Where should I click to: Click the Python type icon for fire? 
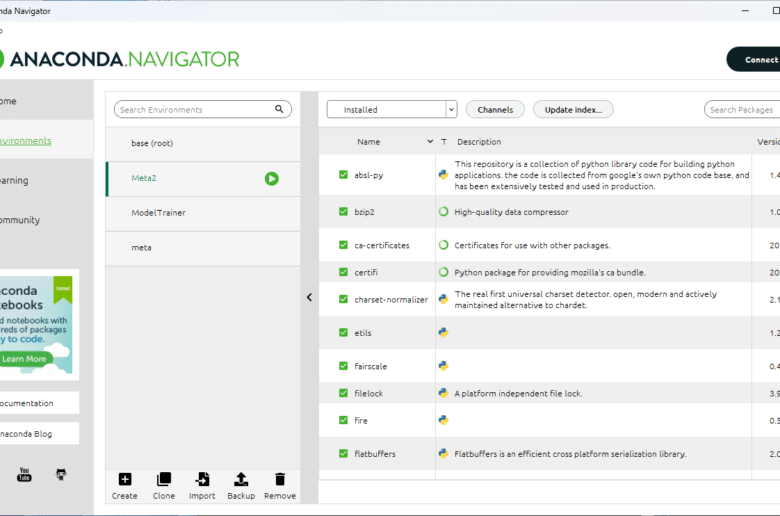443,420
